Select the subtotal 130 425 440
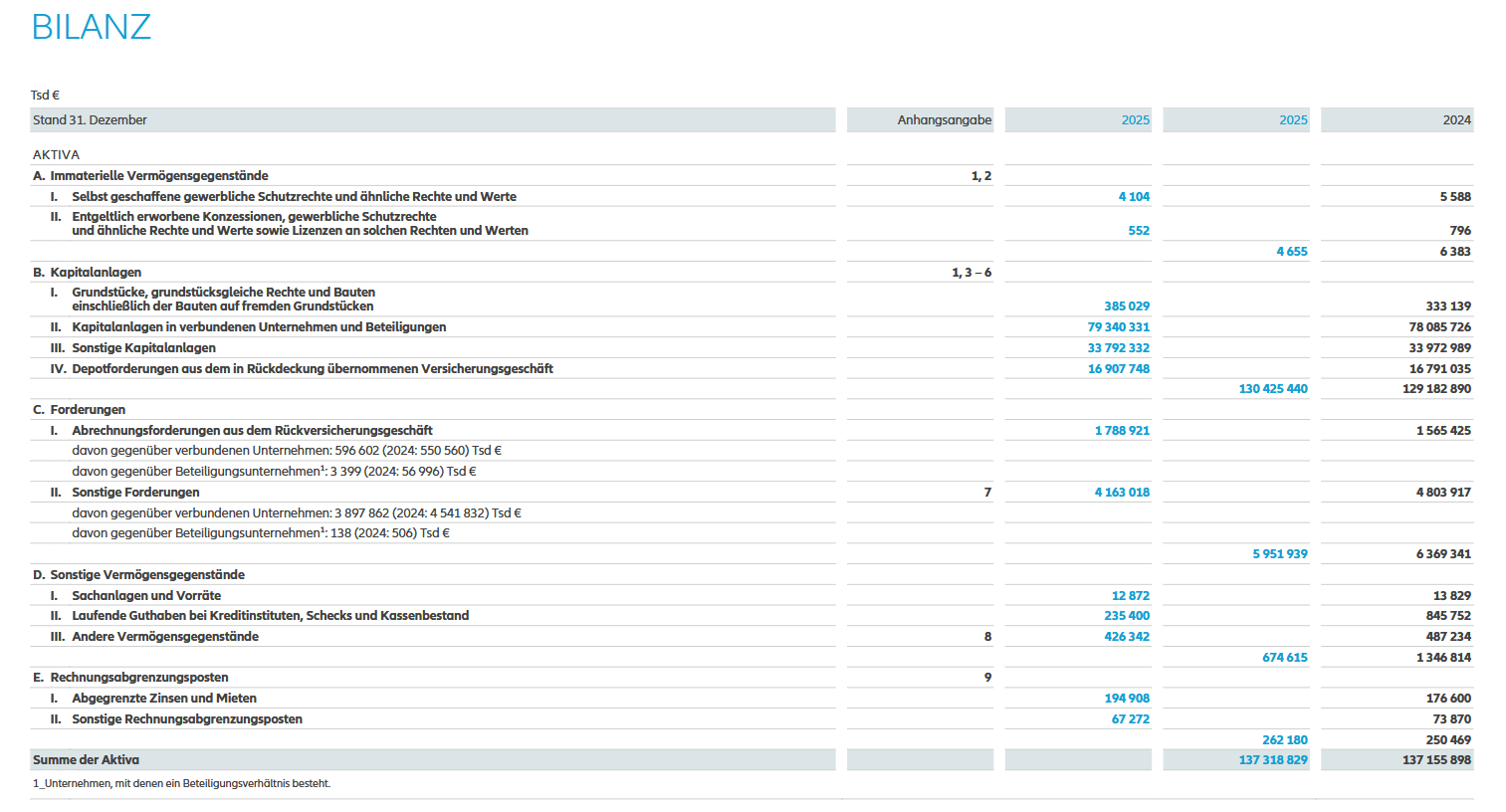The height and width of the screenshot is (812, 1506). 1272,388
